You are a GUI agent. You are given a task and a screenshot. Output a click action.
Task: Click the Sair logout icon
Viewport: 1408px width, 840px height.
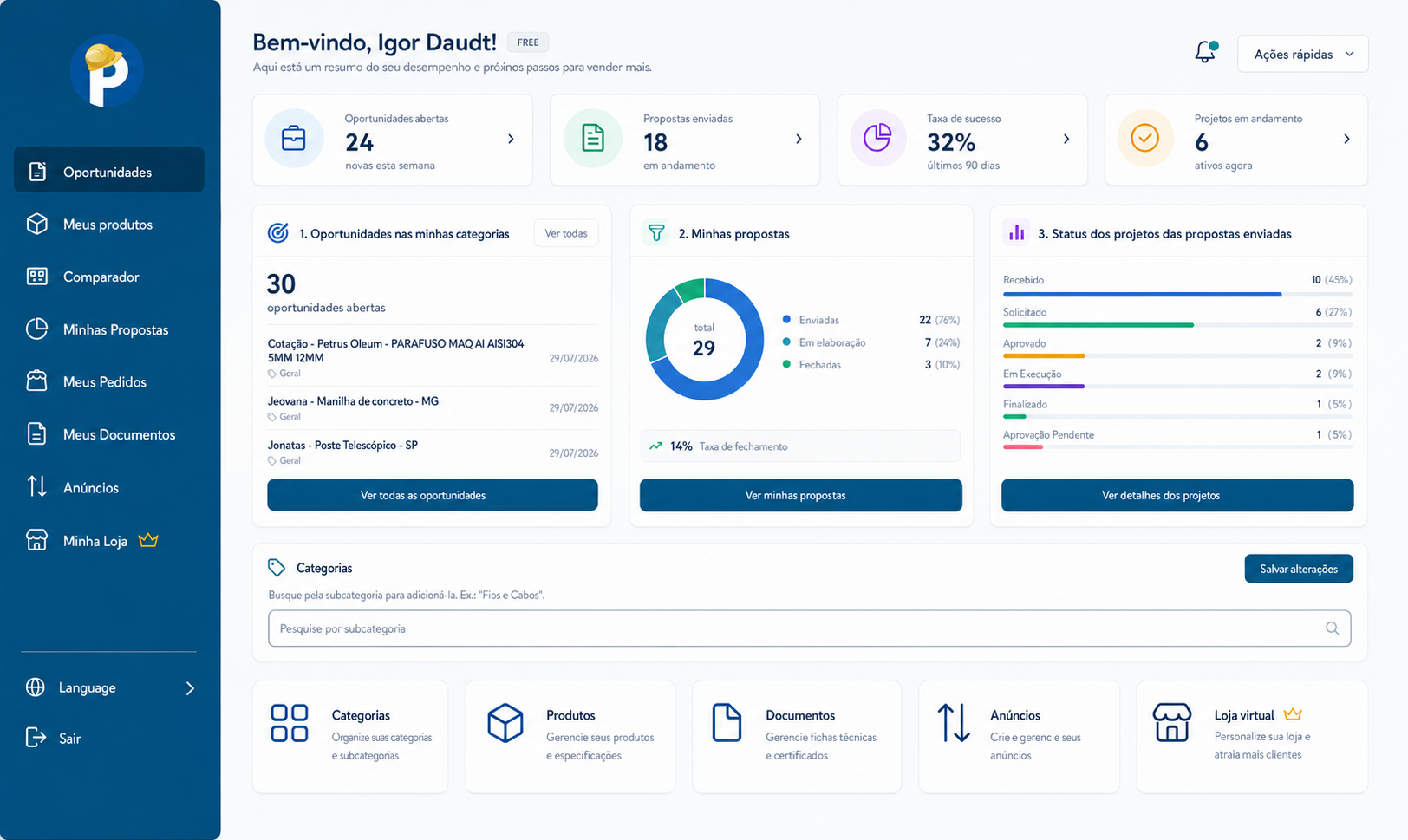coord(36,738)
